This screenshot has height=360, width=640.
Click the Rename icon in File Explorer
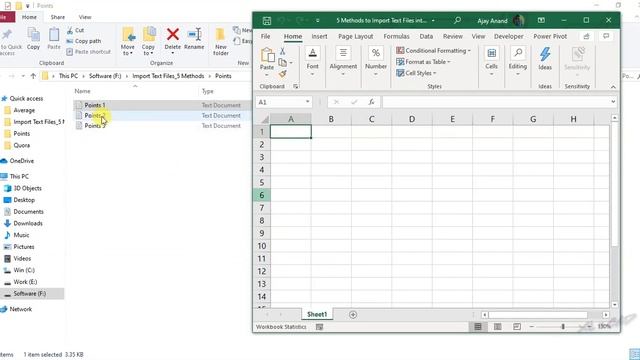coord(194,34)
